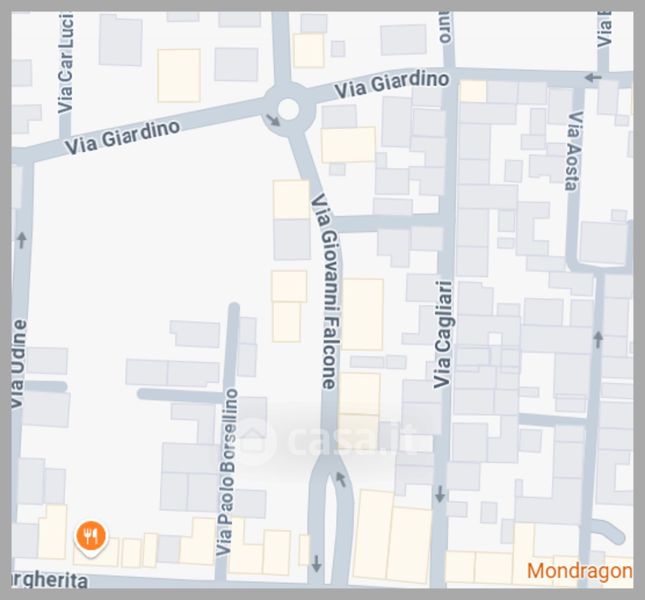
Task: Click the Via Aosta street label
Action: click(x=574, y=151)
